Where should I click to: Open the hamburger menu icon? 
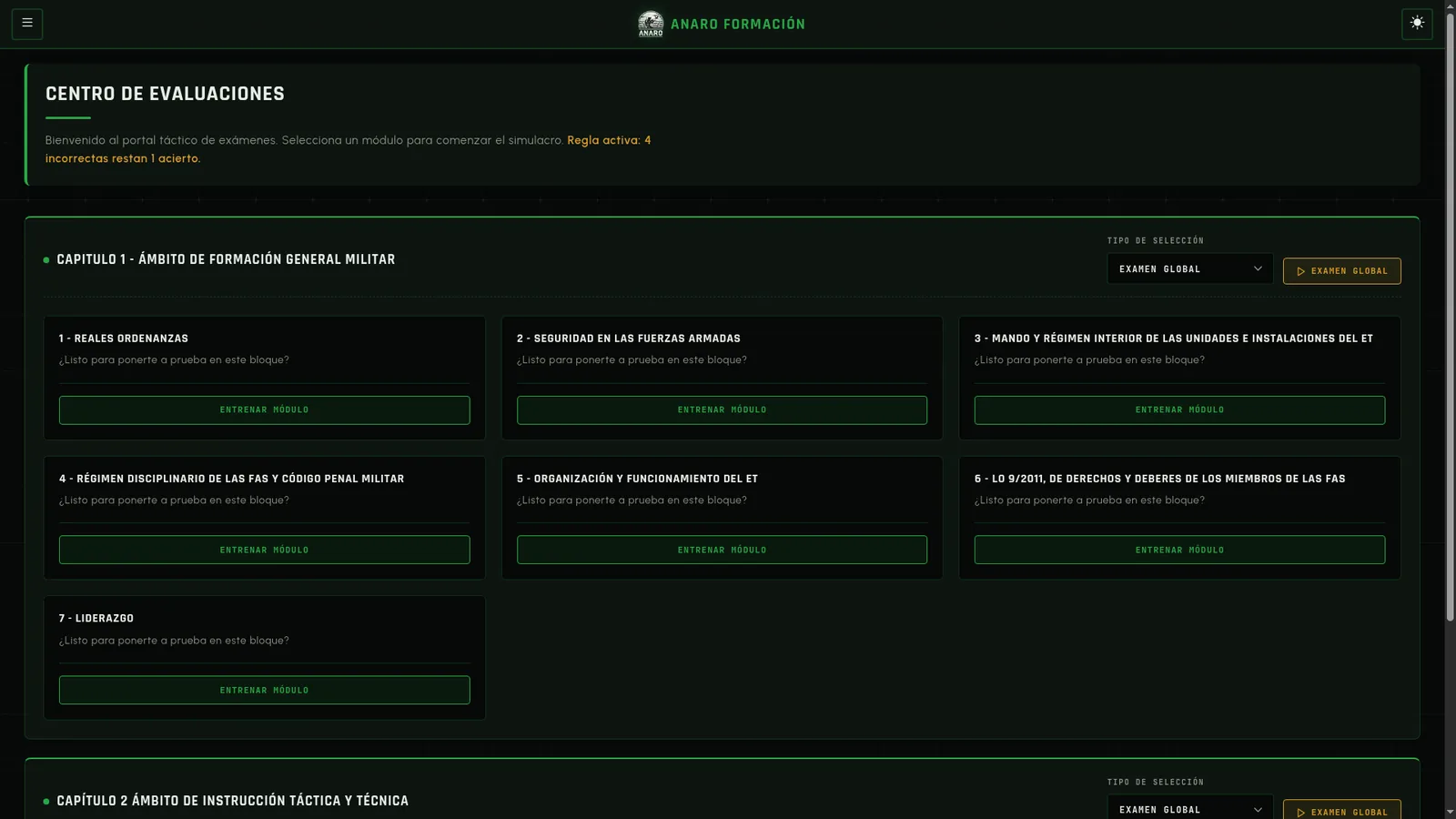[x=27, y=24]
